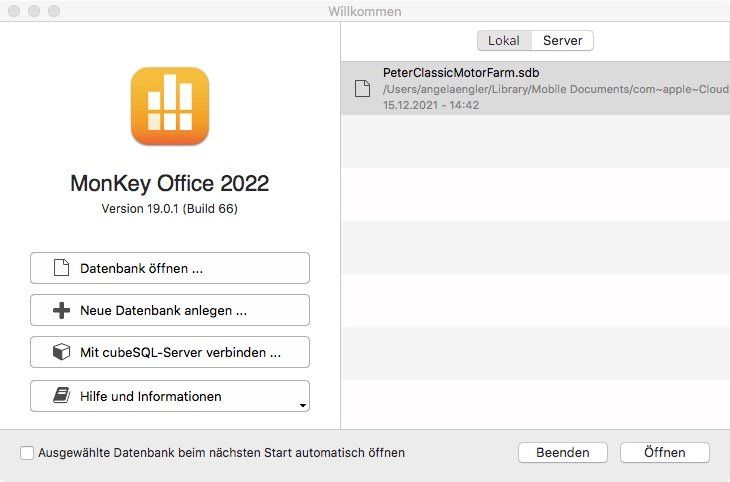
Task: Click the MonKey Office orange app logo
Action: pyautogui.click(x=169, y=106)
